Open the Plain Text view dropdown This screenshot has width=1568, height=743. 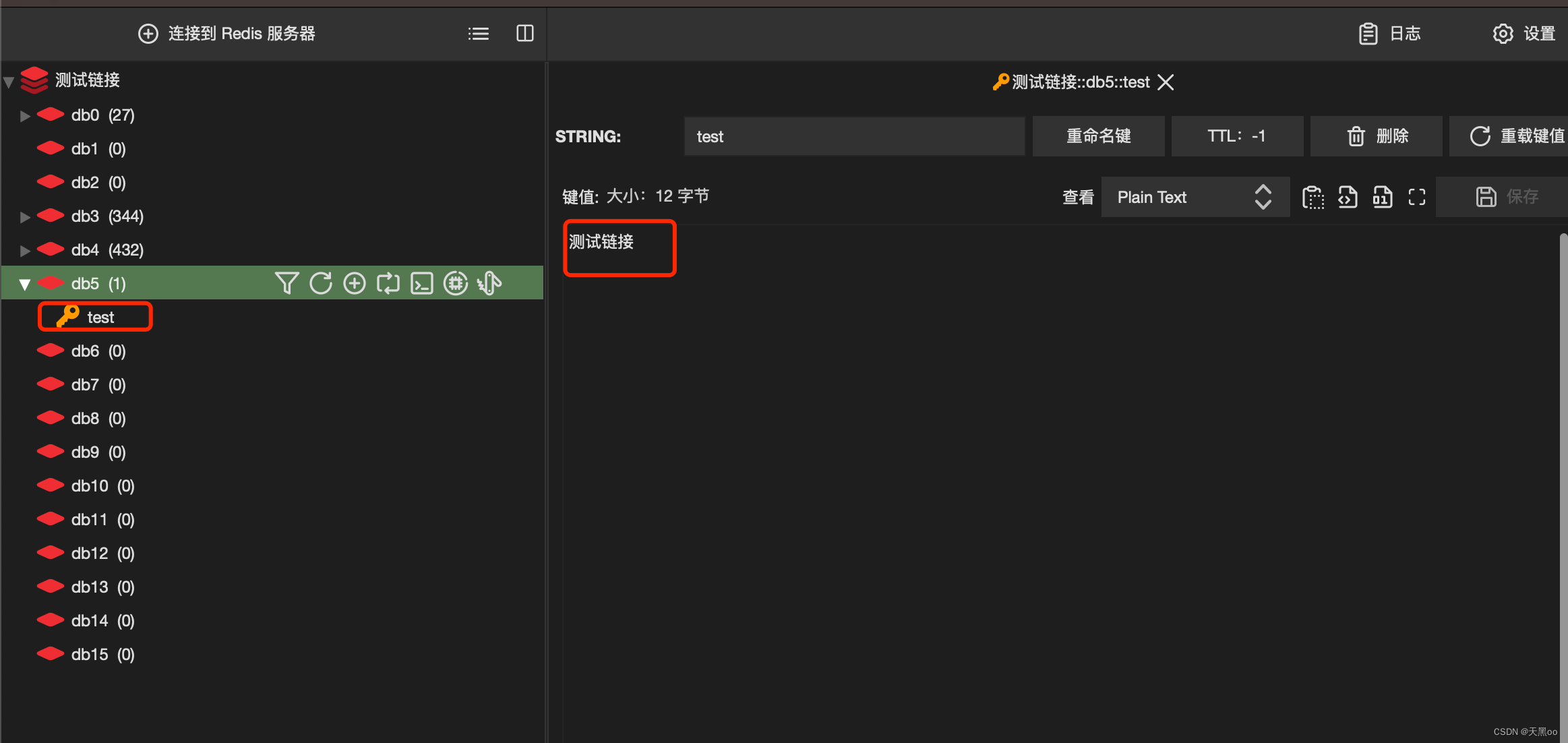(1191, 196)
